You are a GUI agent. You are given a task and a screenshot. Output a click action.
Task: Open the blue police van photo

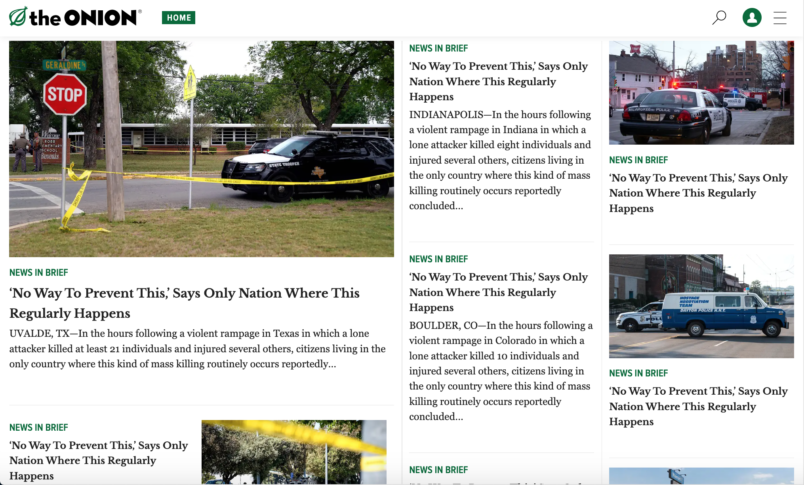tap(700, 305)
